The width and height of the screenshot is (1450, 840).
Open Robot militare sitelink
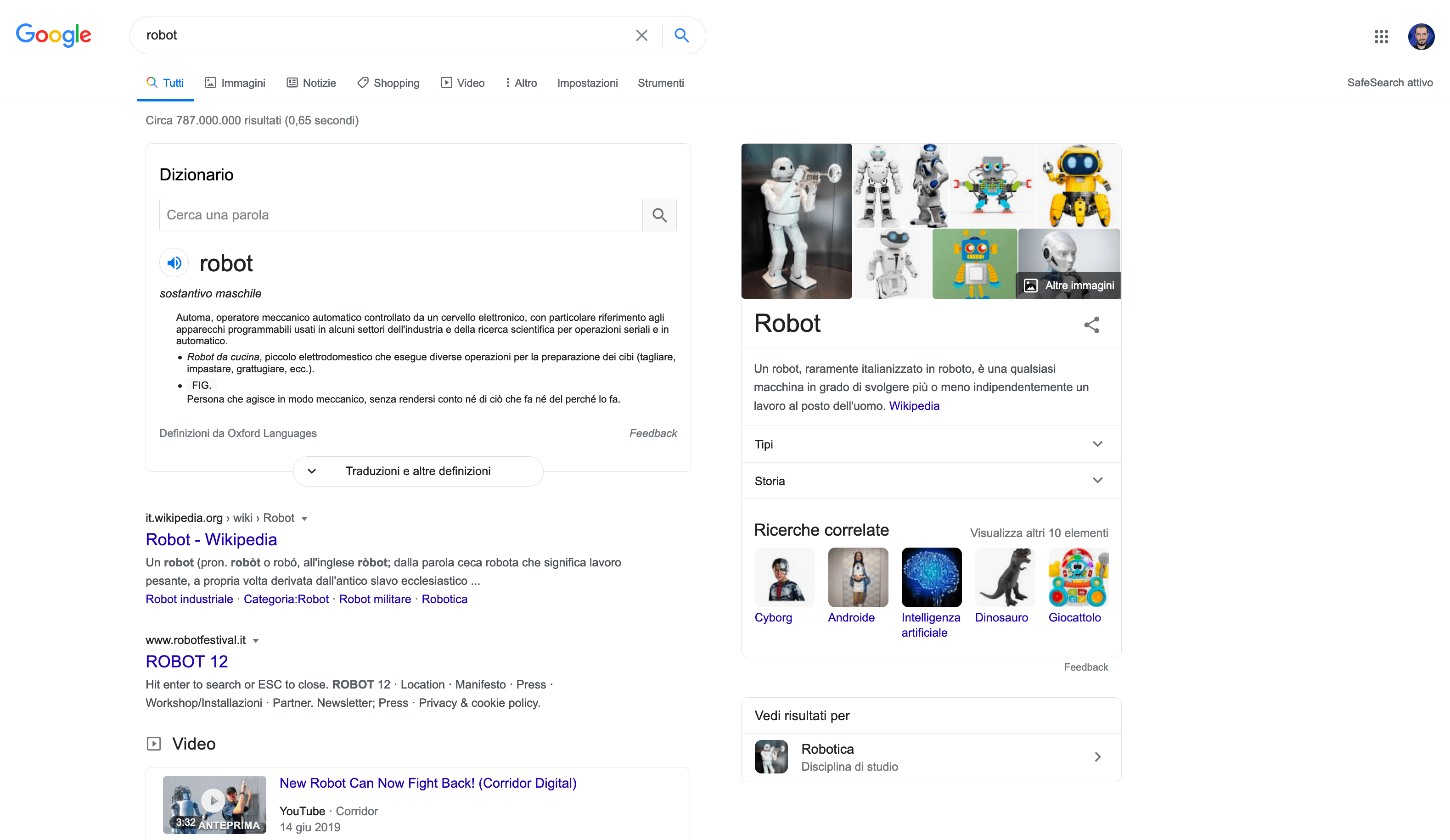tap(375, 599)
